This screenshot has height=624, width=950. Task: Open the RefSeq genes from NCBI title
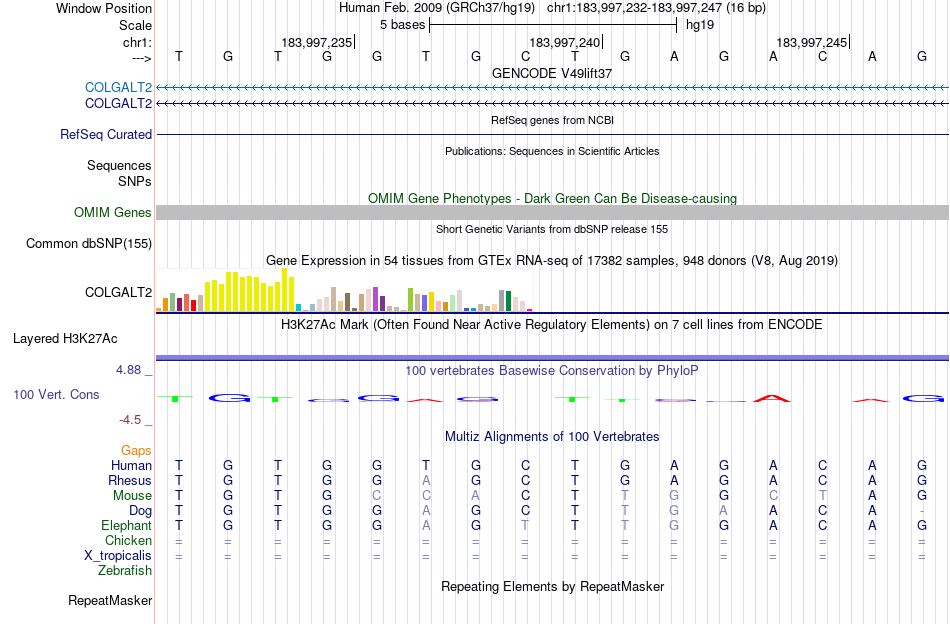click(x=552, y=120)
